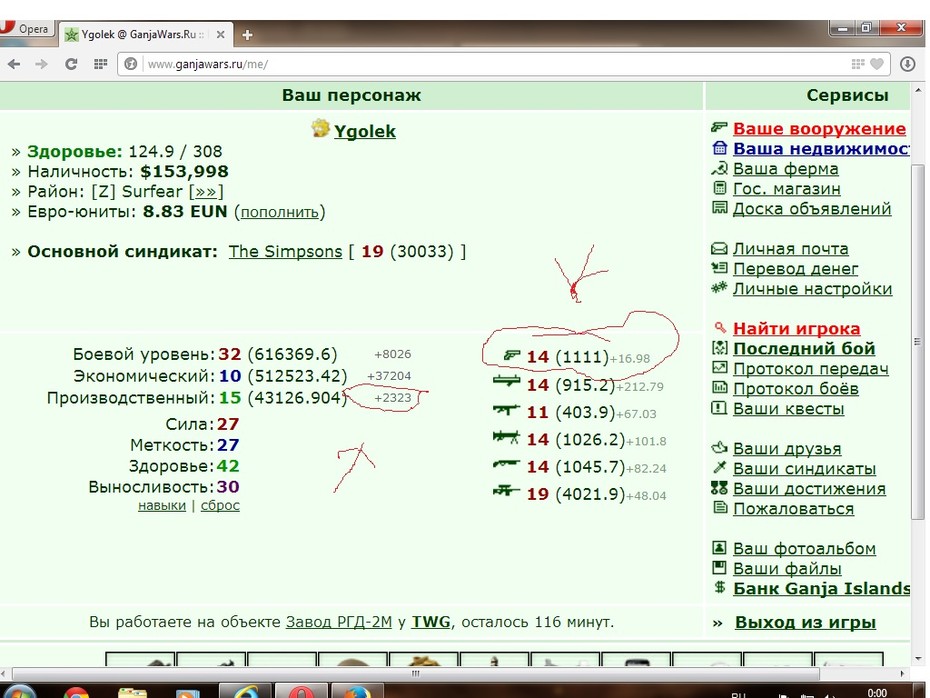This screenshot has width=930, height=698.
Task: Click the combat level value 32
Action: pyautogui.click(x=230, y=355)
